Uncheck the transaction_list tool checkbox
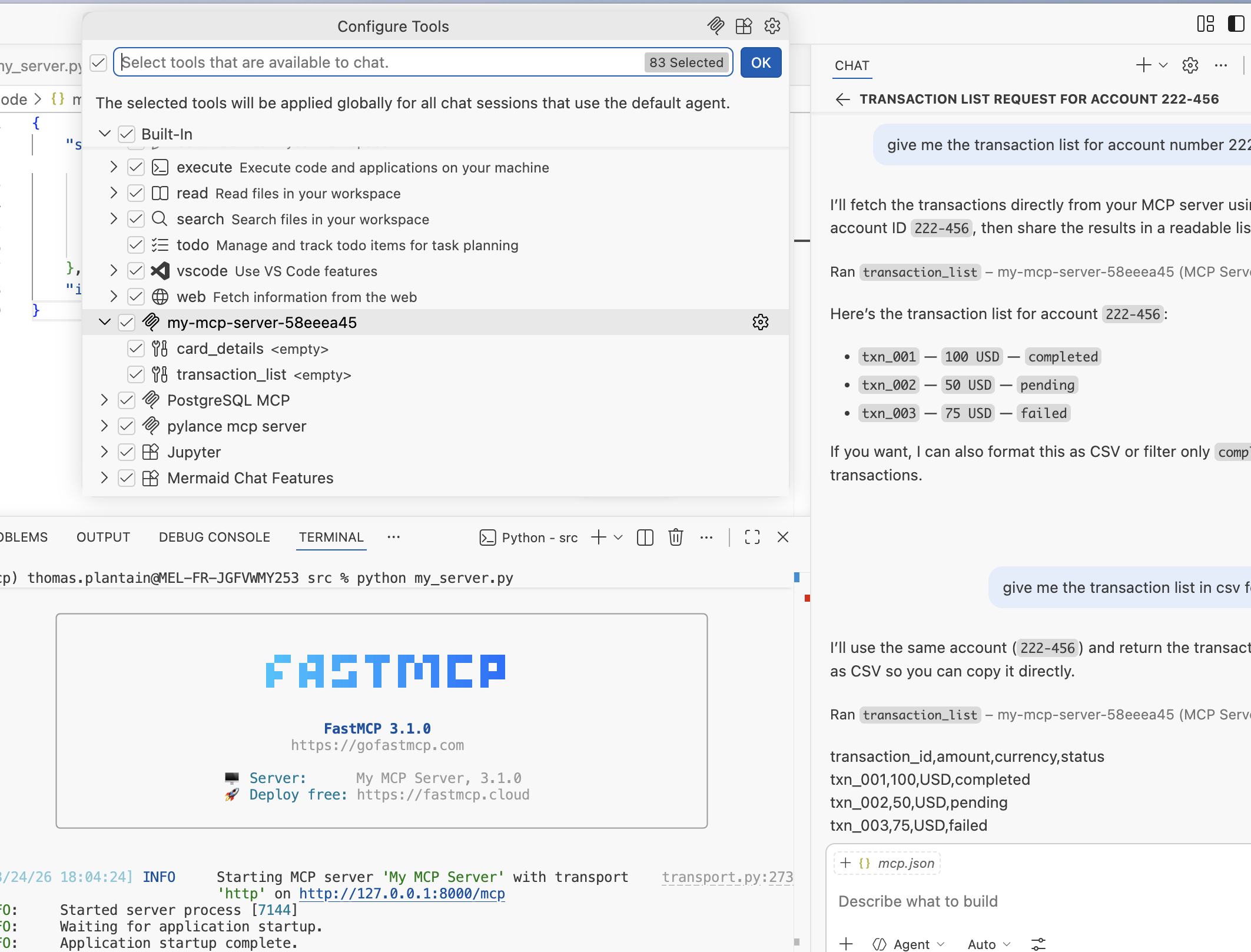The height and width of the screenshot is (952, 1251). 136,374
